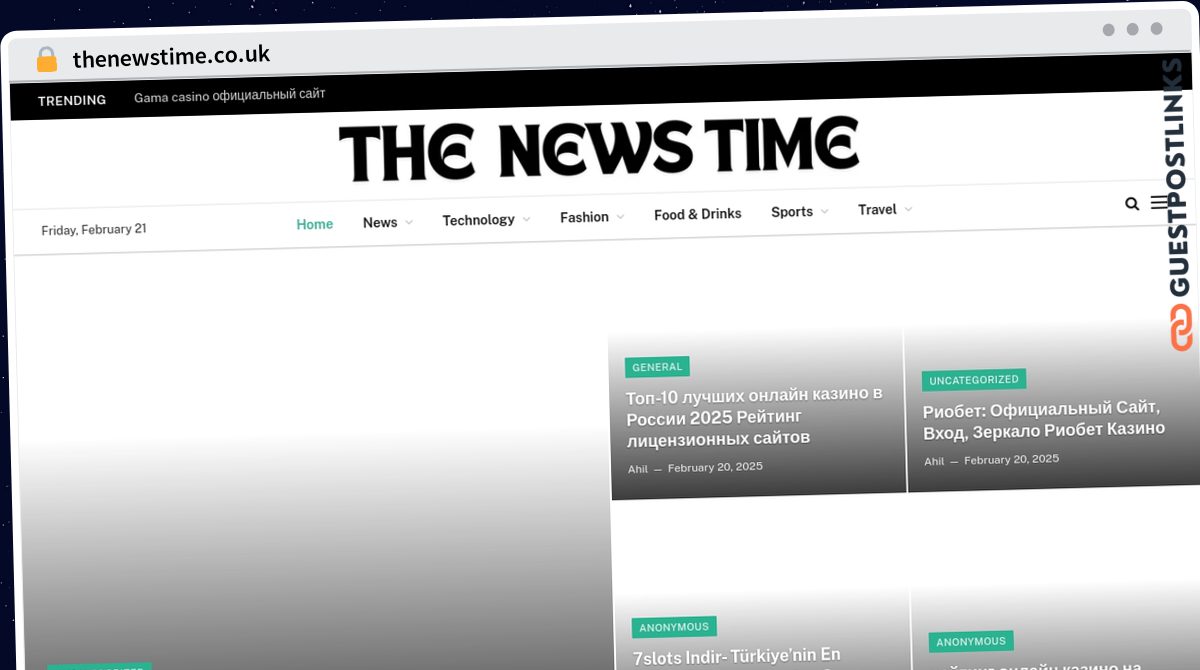The height and width of the screenshot is (670, 1200).
Task: Click the padlock icon beside the URL
Action: [47, 60]
